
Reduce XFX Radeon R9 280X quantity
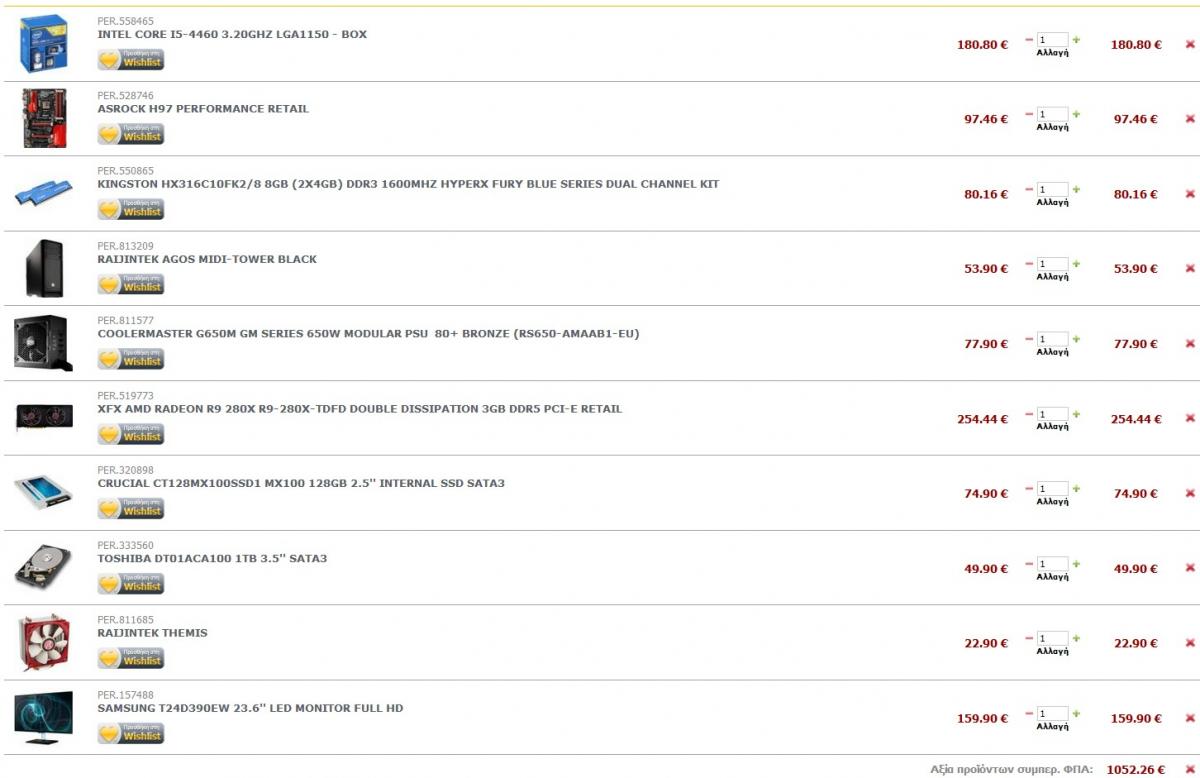click(1029, 414)
